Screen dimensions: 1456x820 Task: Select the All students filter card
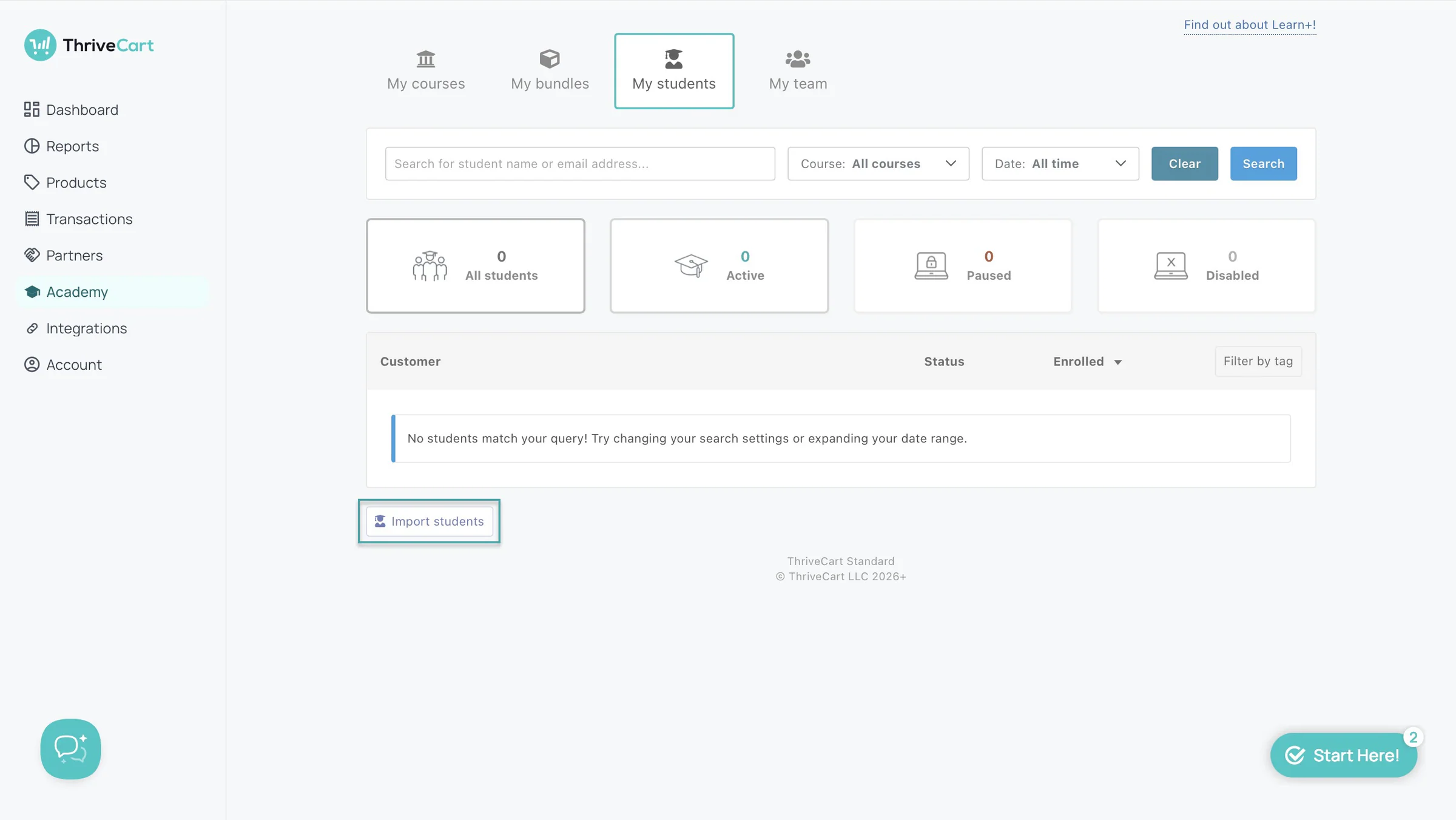tap(476, 266)
